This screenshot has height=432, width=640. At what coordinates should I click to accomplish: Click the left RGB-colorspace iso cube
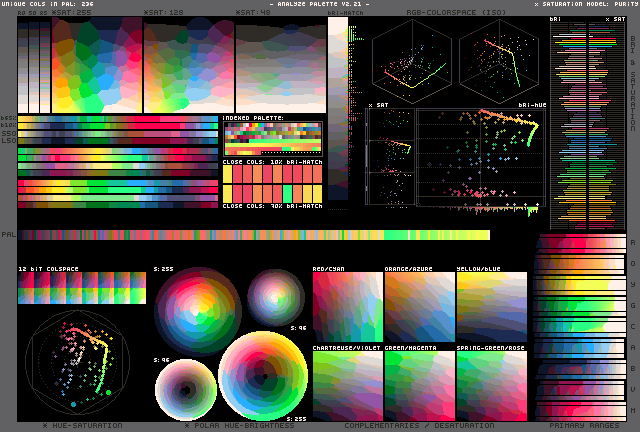[x=411, y=58]
